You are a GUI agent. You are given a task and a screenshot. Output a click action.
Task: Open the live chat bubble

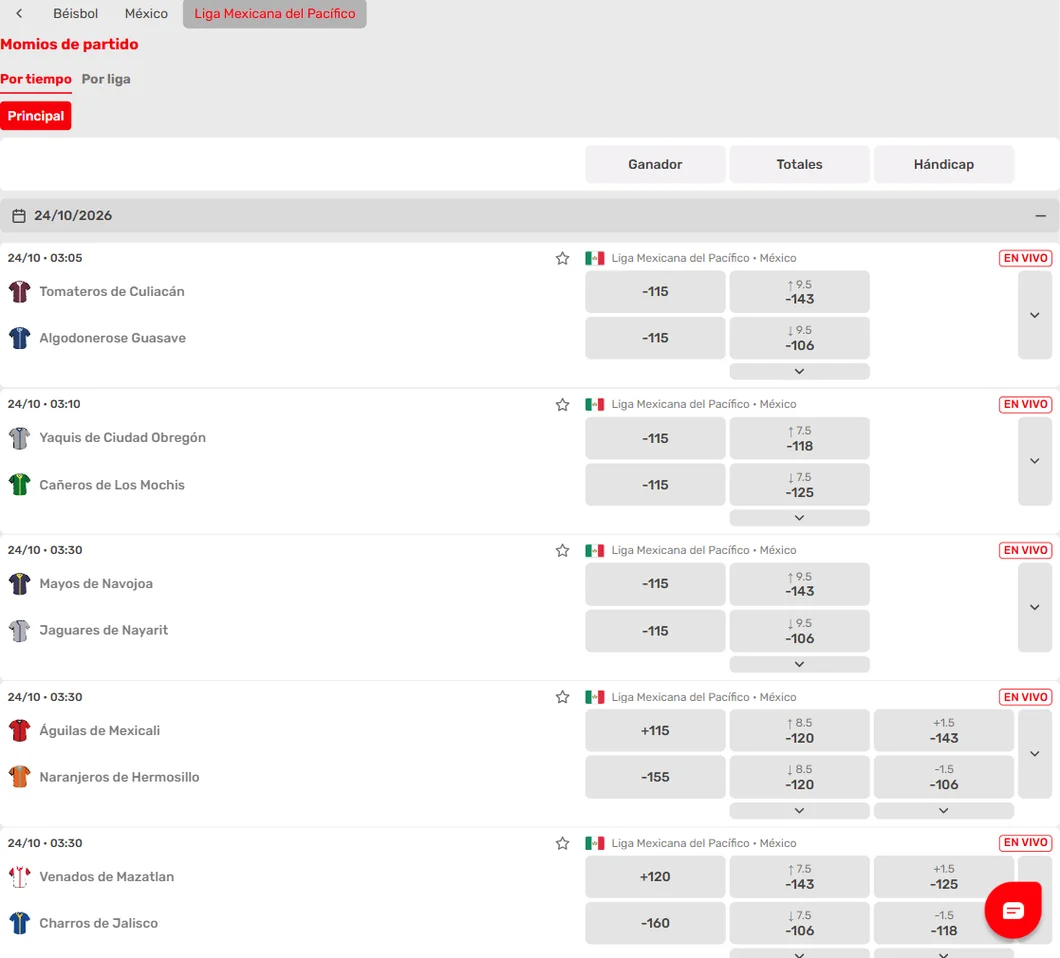click(1013, 910)
